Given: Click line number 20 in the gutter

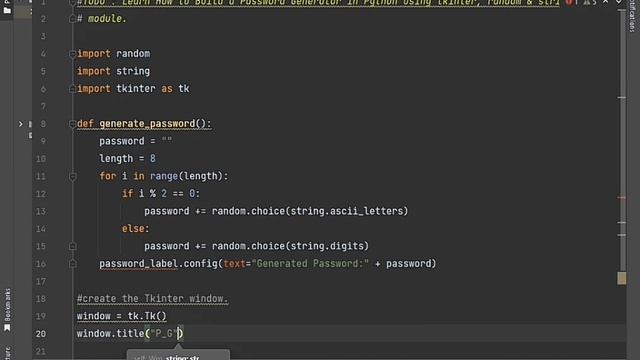Looking at the screenshot, I should pos(41,334).
